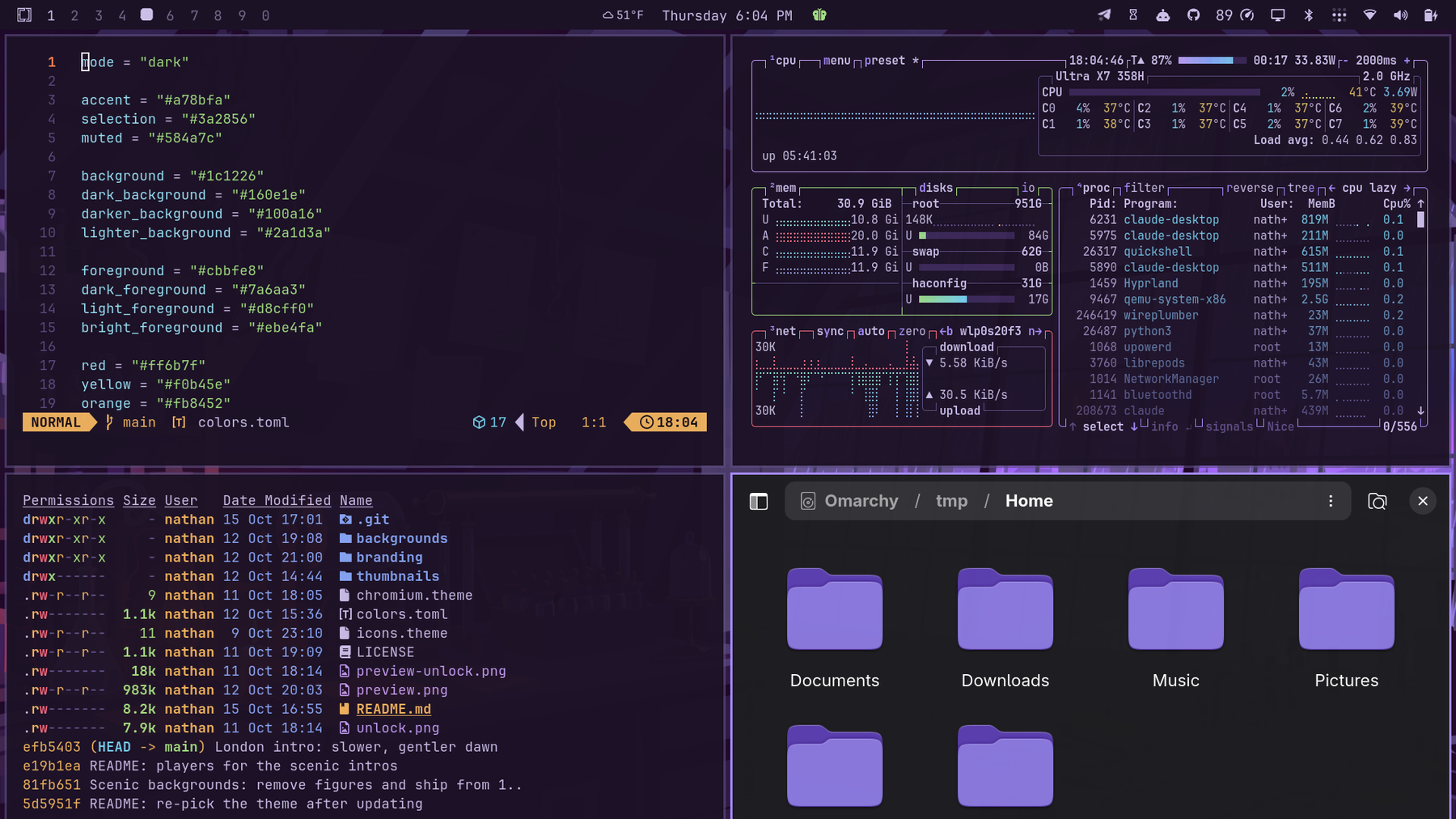Screen dimensions: 1456x819
Task: Click the camera search icon in file manager
Action: point(1377,502)
